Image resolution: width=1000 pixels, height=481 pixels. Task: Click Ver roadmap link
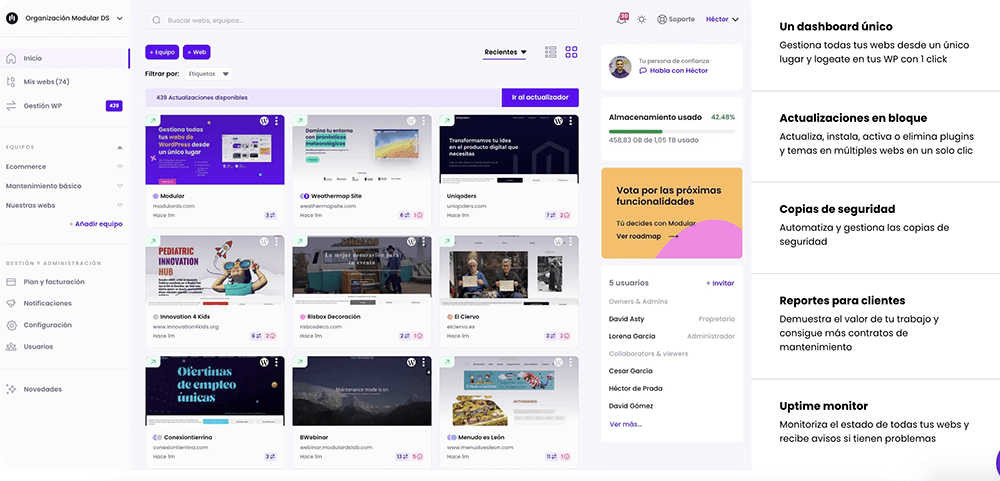pyautogui.click(x=647, y=236)
